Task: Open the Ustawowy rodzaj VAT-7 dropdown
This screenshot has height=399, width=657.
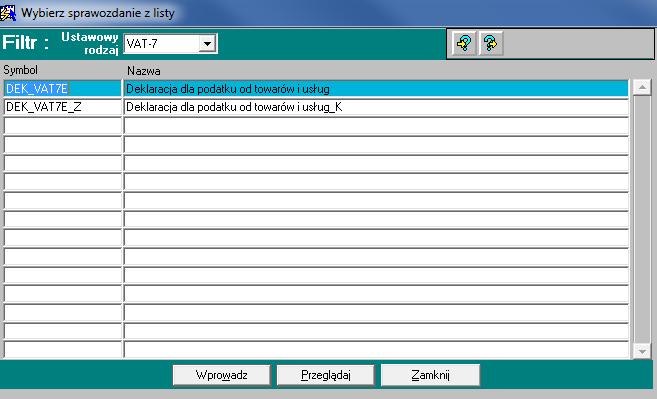Action: [207, 44]
